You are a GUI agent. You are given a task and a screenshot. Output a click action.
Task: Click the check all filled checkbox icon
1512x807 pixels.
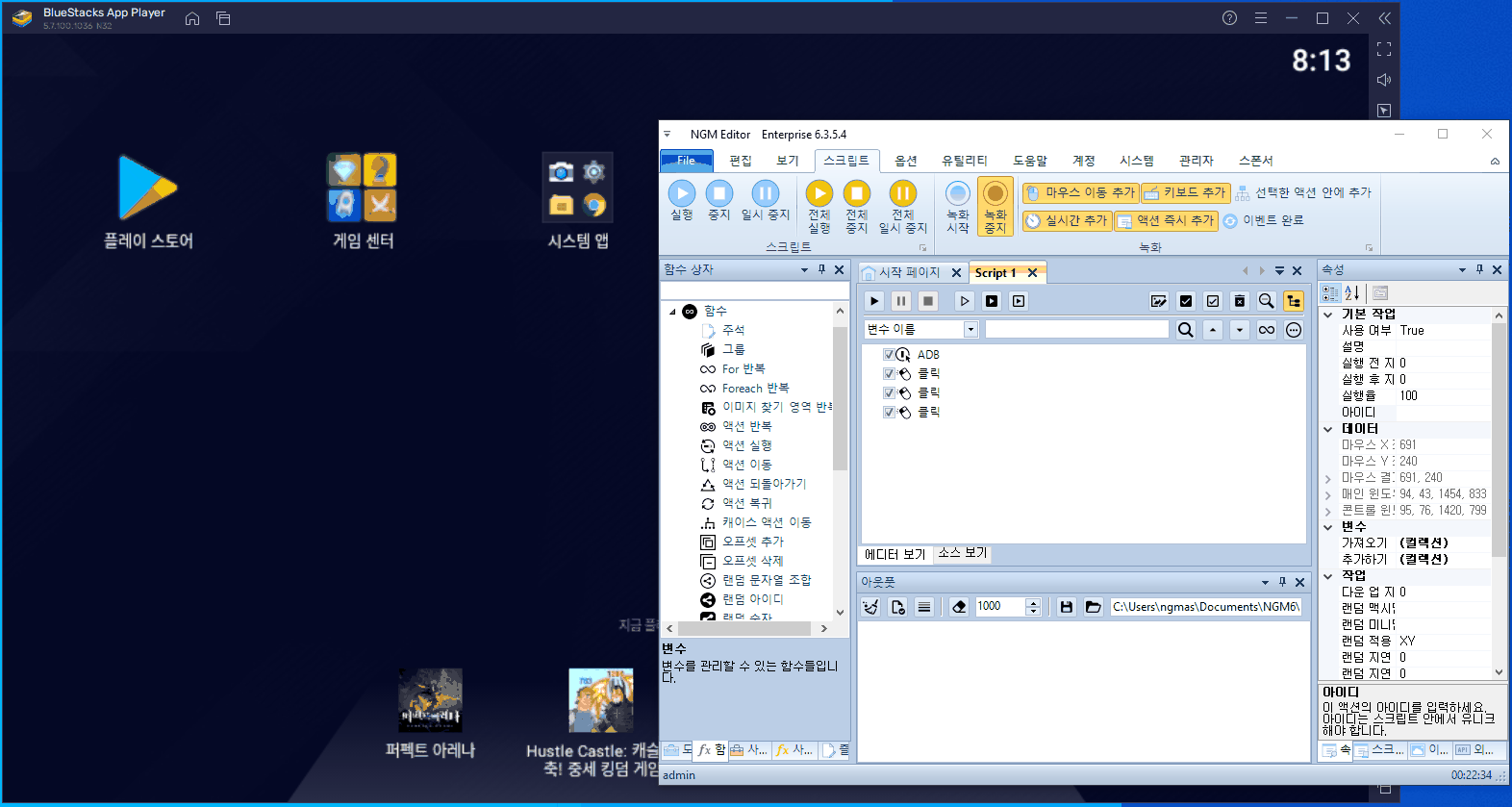pos(1186,301)
